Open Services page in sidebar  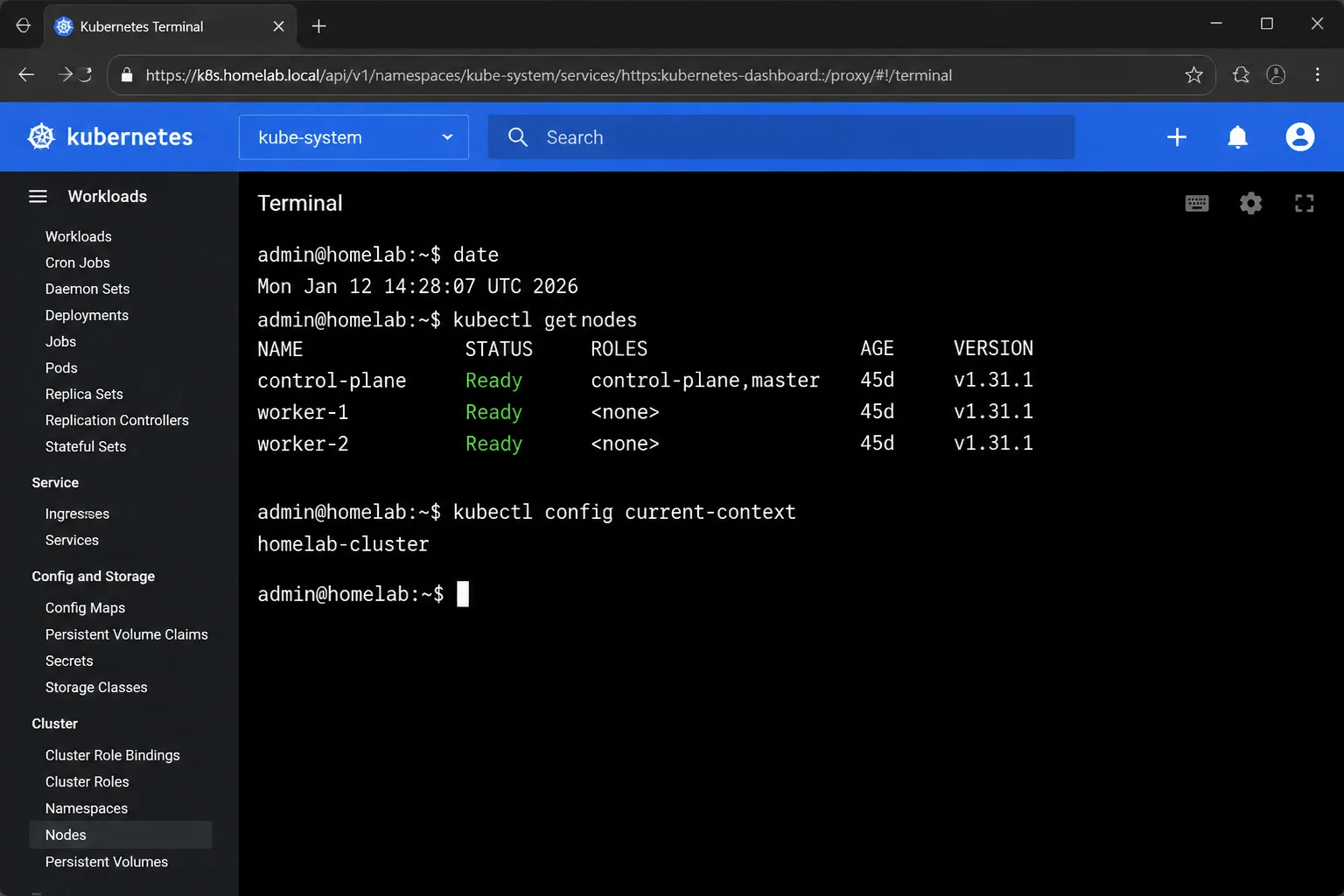coord(72,540)
